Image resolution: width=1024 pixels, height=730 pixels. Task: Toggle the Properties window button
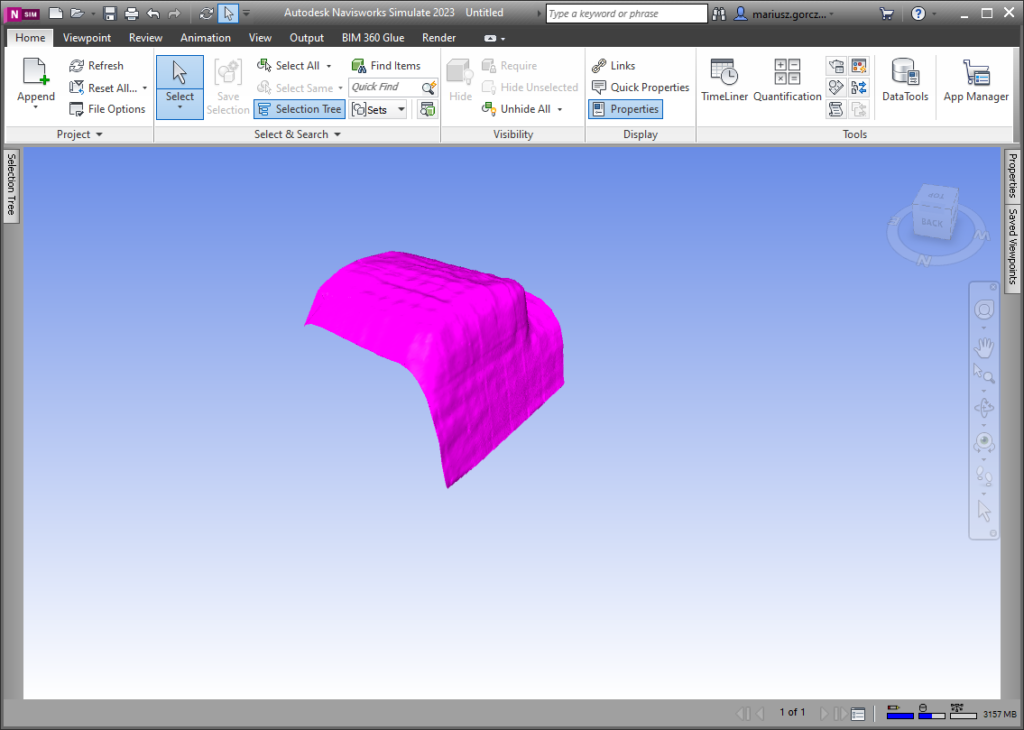(x=625, y=109)
